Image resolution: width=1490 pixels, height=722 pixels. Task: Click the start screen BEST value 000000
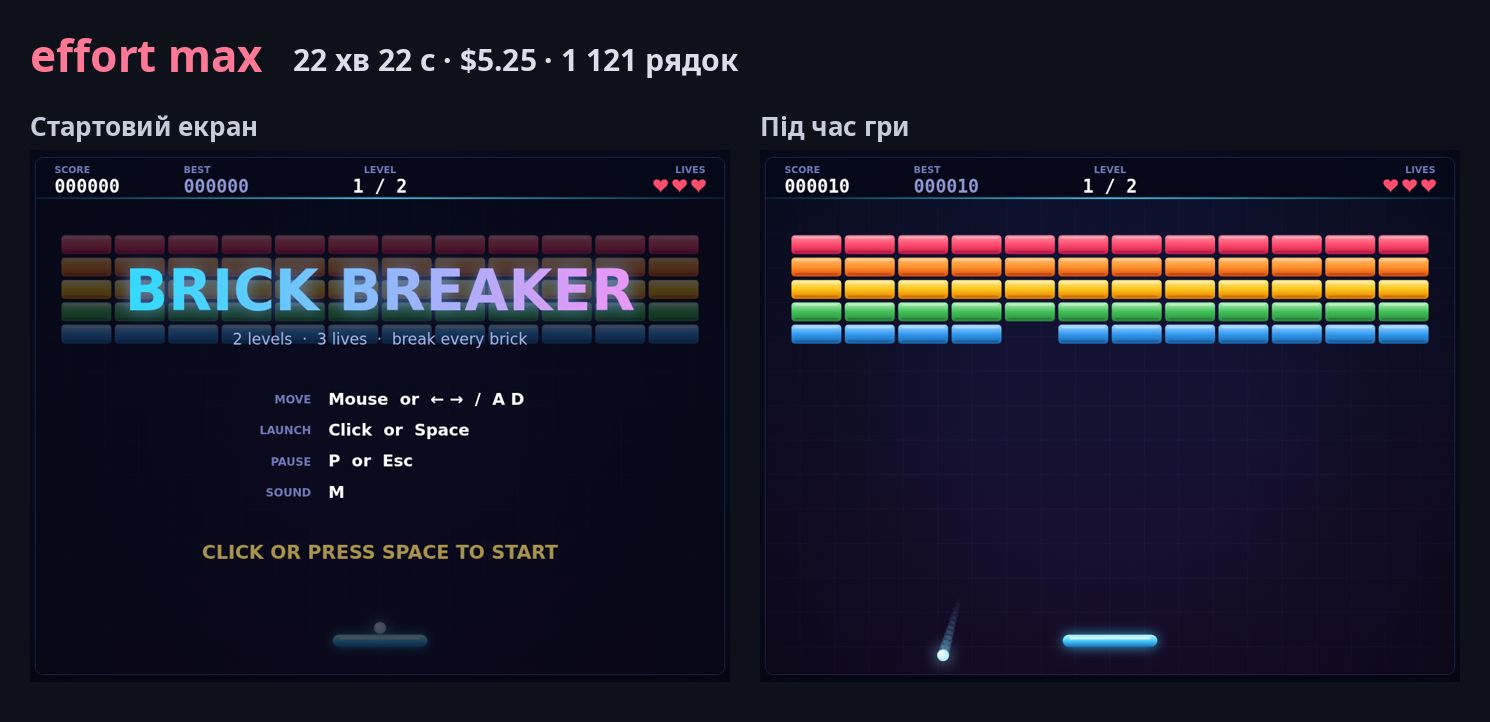[216, 186]
